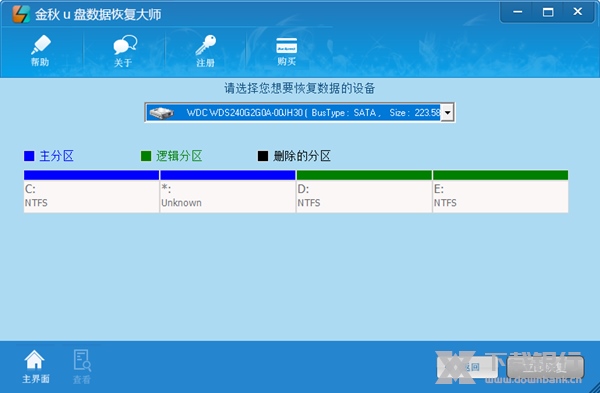The height and width of the screenshot is (393, 600).
Task: Click the 查看 view icon
Action: pyautogui.click(x=82, y=367)
